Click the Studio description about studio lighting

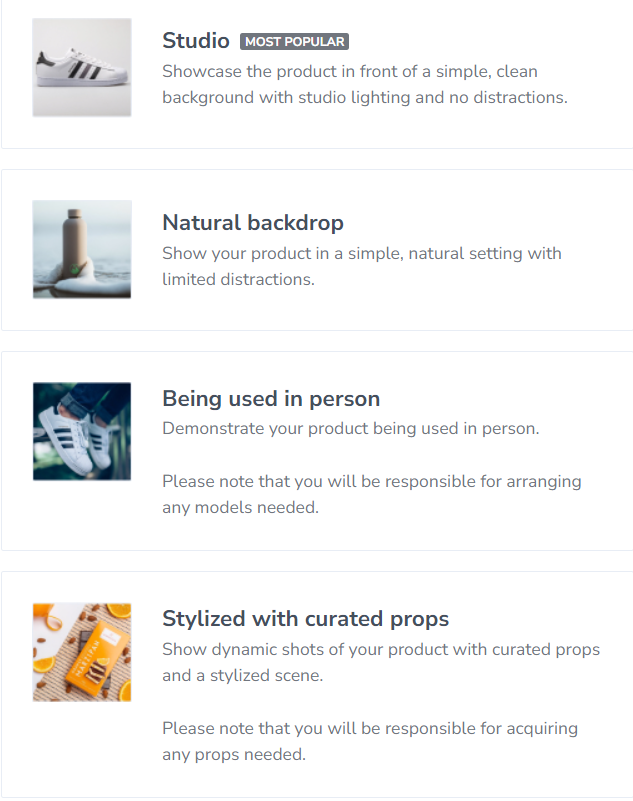[x=350, y=72]
